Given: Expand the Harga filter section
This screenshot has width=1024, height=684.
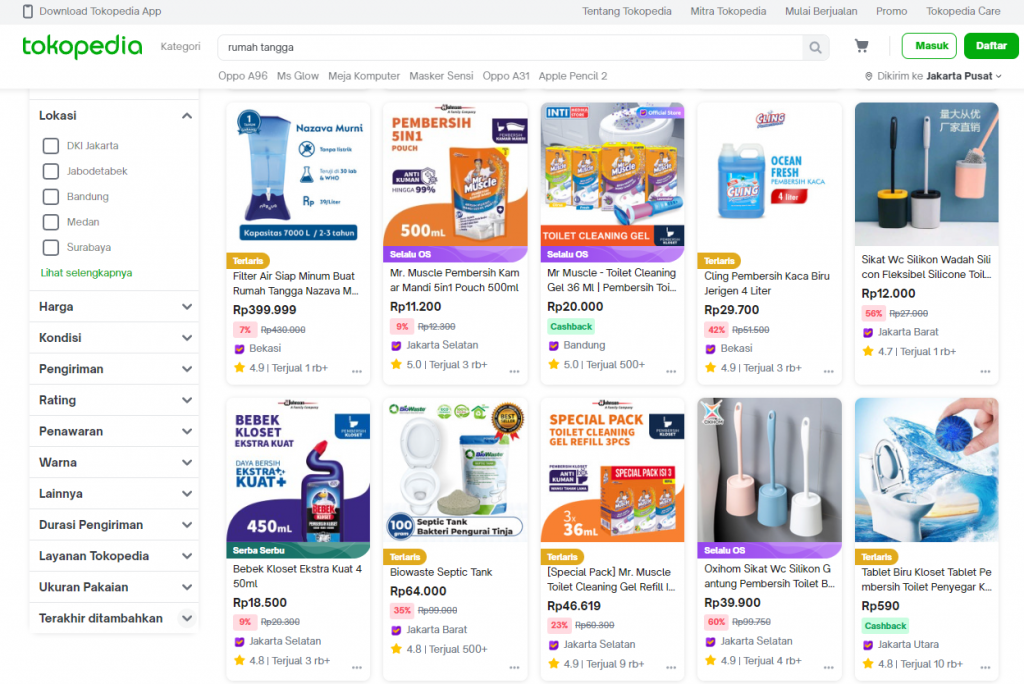Looking at the screenshot, I should [x=114, y=306].
